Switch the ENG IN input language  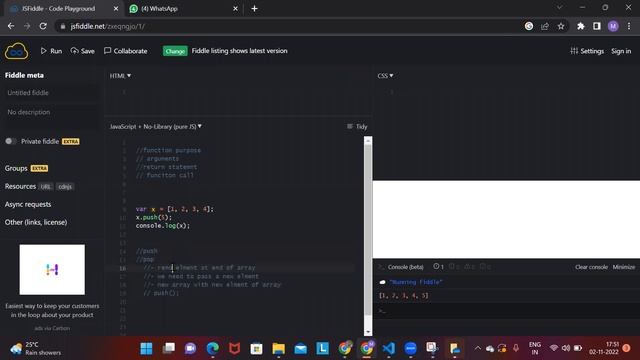(535, 348)
